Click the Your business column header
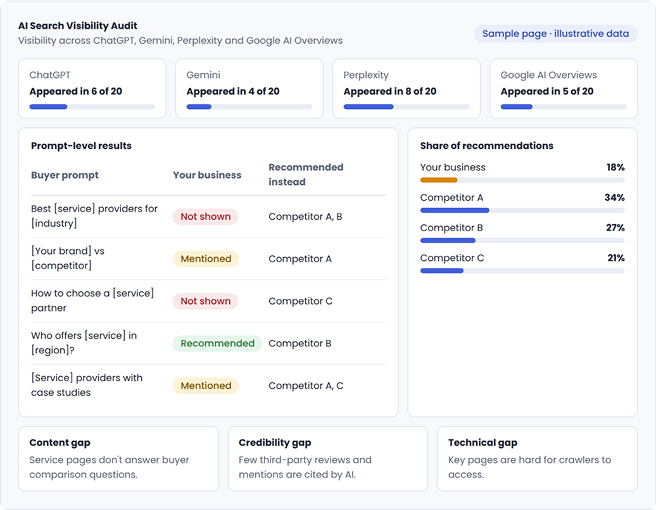 click(x=207, y=175)
